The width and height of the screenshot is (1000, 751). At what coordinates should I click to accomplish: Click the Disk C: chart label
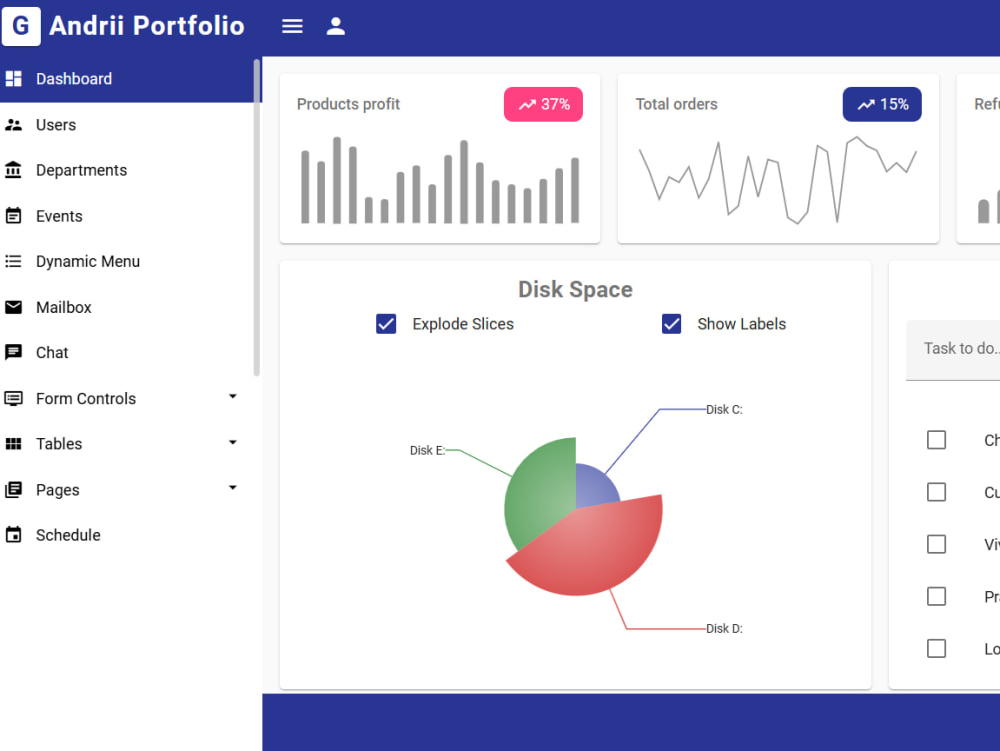tap(724, 410)
